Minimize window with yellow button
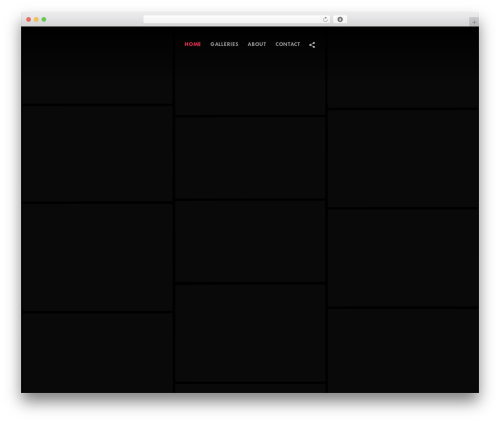 click(36, 19)
